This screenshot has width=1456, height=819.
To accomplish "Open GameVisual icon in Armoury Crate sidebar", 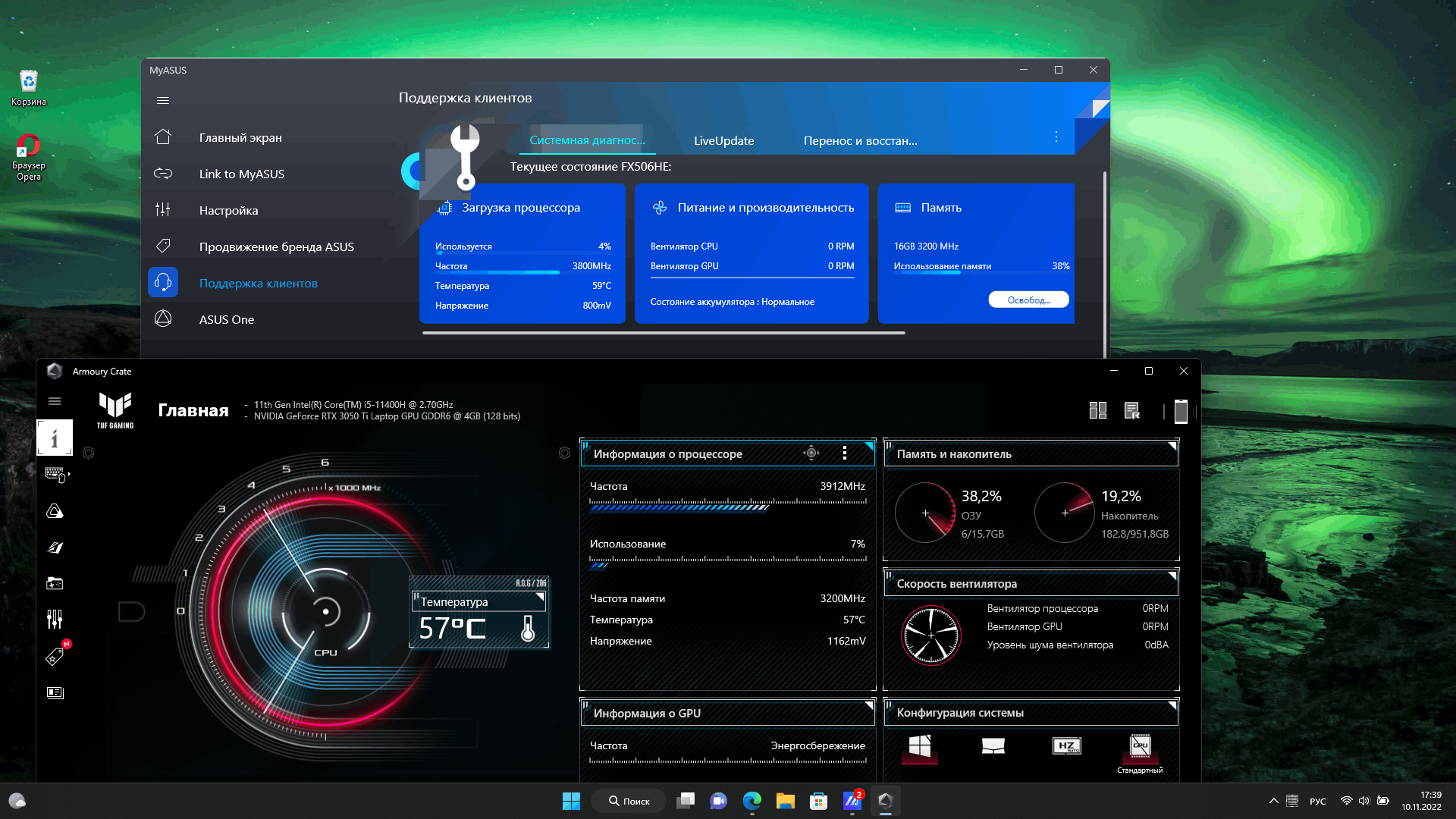I will click(x=55, y=548).
